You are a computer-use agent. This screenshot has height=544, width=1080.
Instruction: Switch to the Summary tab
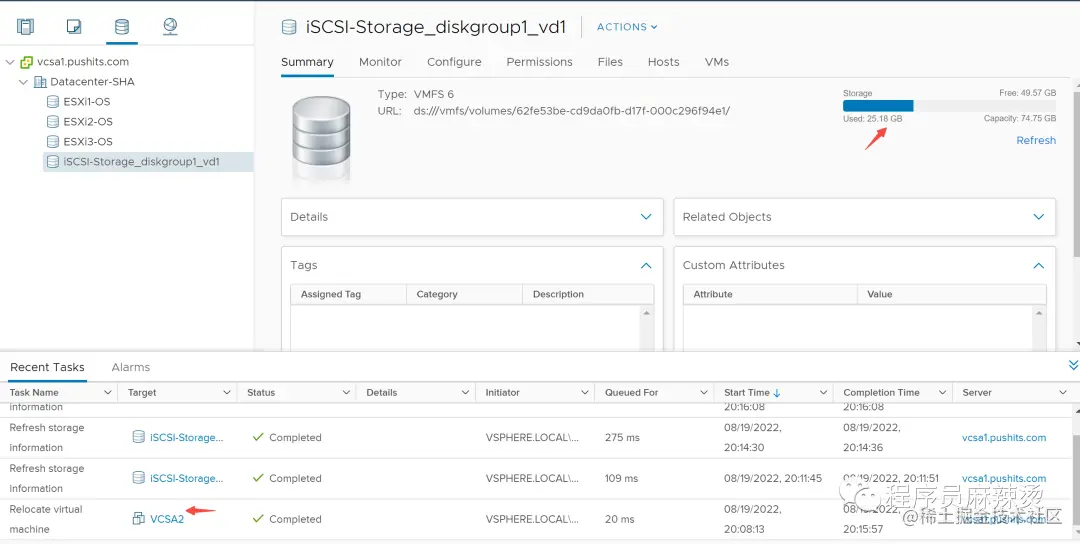[307, 62]
